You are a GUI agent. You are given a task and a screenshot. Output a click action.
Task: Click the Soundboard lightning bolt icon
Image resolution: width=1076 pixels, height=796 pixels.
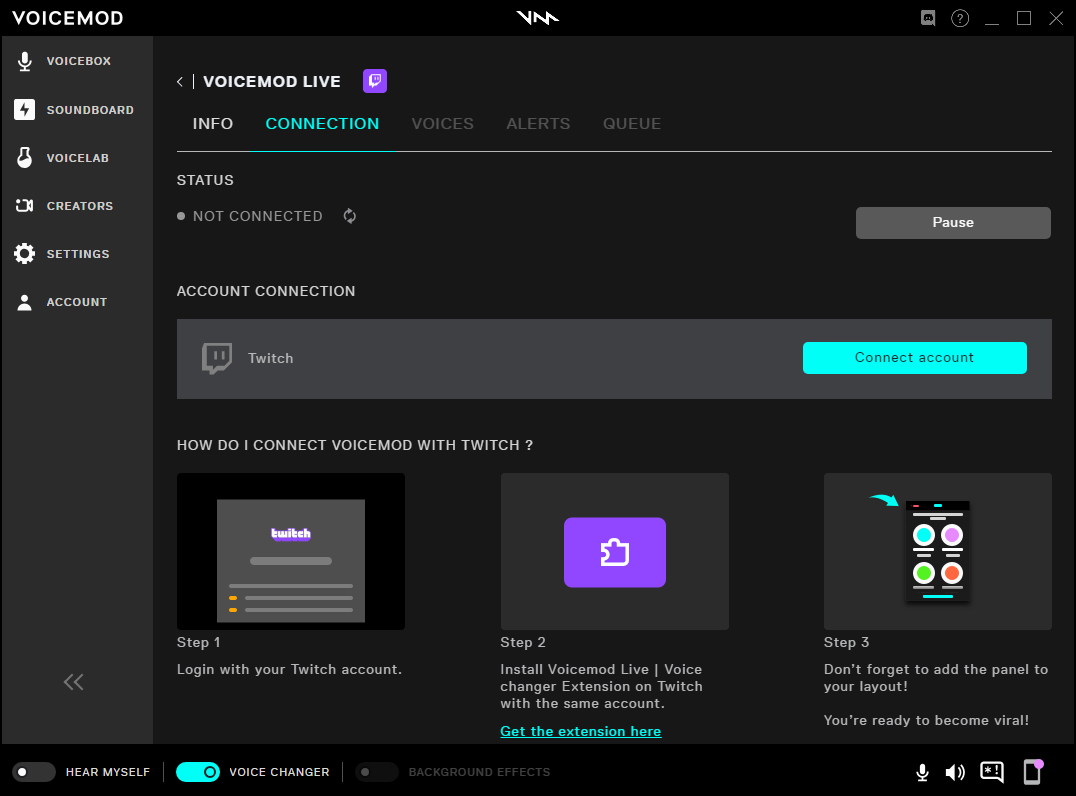point(25,110)
